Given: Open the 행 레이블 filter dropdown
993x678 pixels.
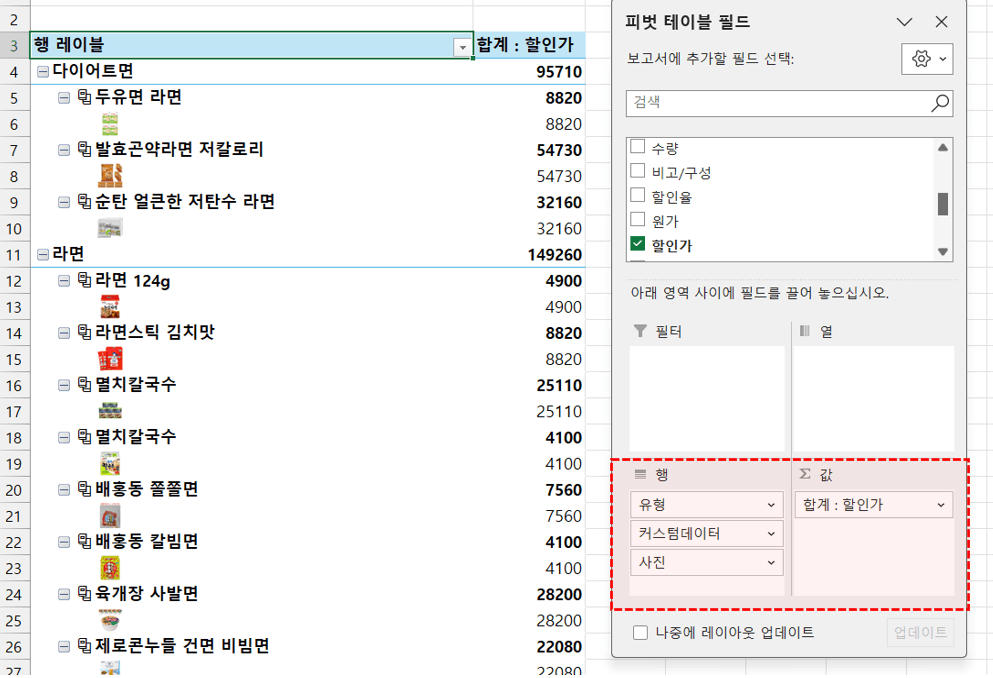Looking at the screenshot, I should click(461, 46).
